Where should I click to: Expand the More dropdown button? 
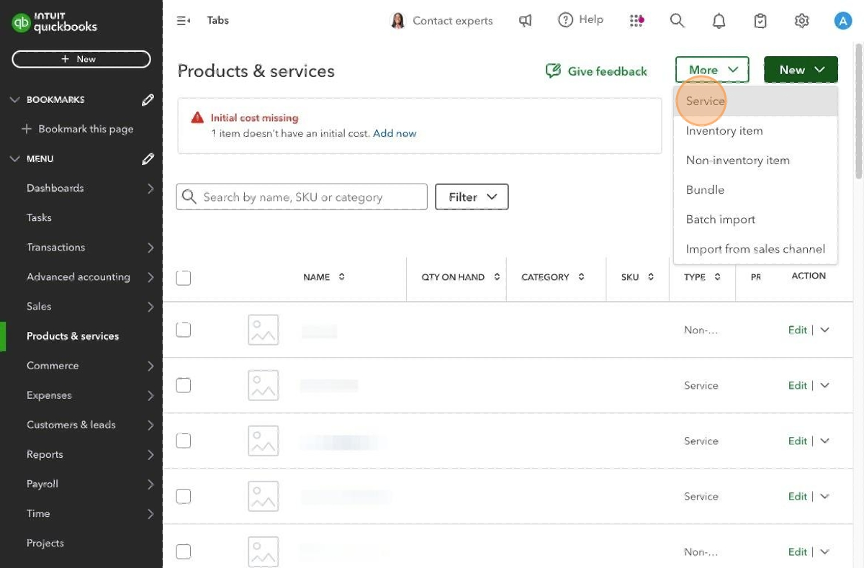pos(711,70)
